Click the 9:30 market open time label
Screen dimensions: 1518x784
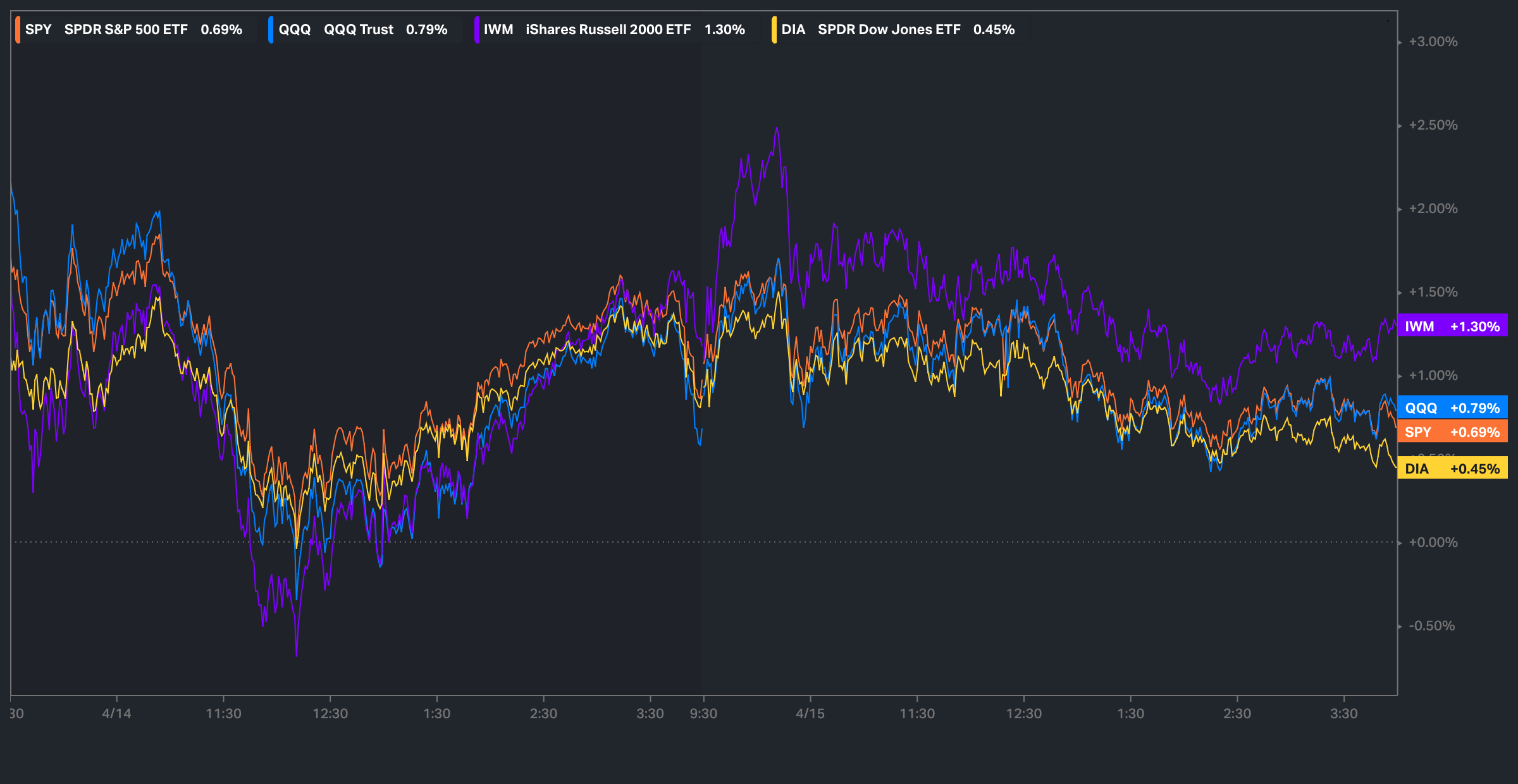coord(703,714)
